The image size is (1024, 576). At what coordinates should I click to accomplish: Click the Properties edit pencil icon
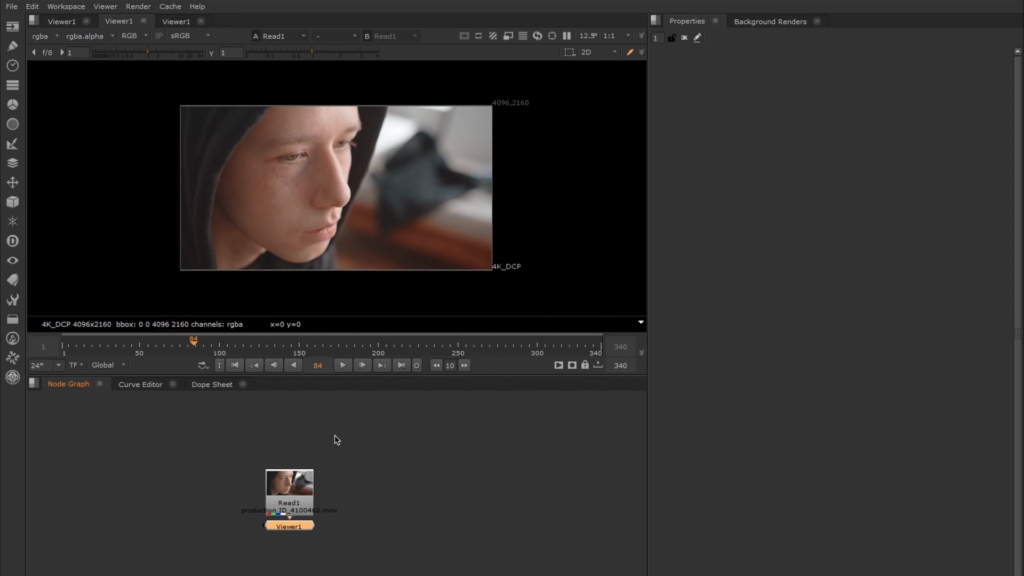coord(697,38)
